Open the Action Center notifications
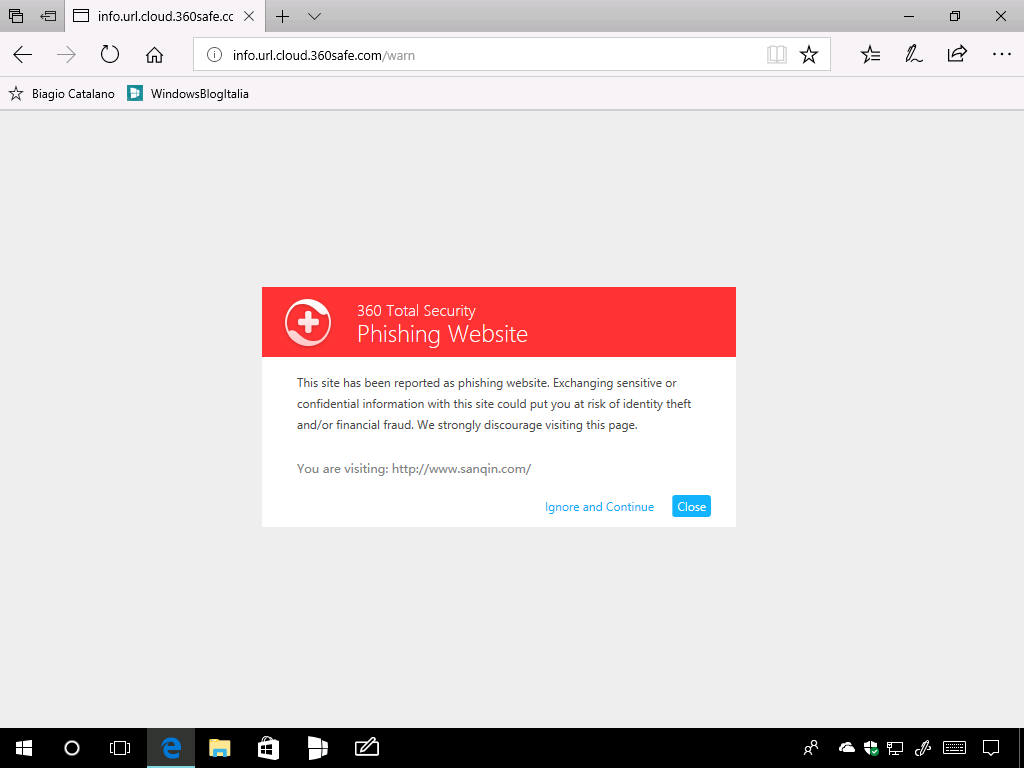The height and width of the screenshot is (768, 1024). [991, 748]
